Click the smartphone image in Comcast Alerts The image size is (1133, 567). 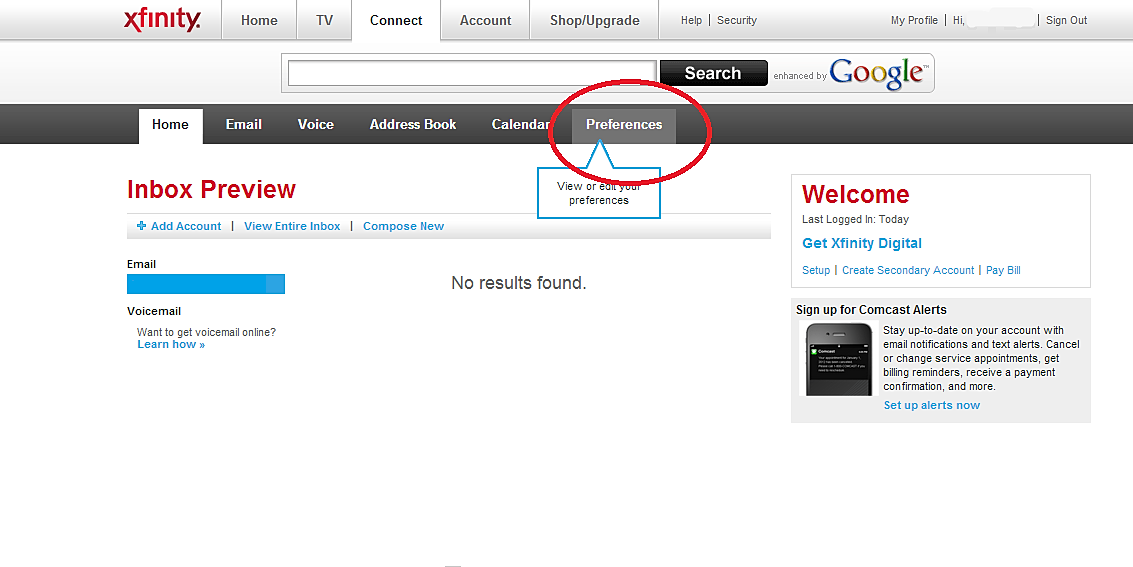(x=839, y=360)
